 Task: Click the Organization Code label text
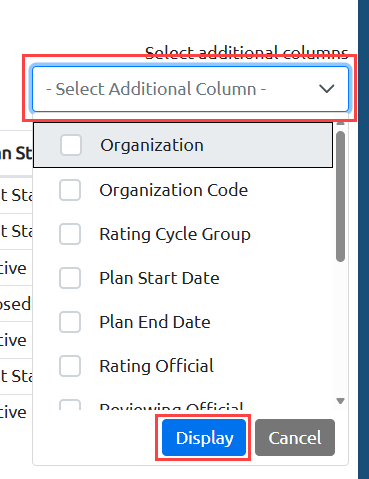tap(174, 190)
